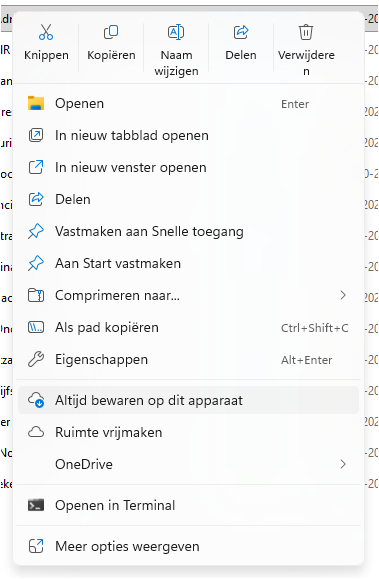Click the Verwijderen label
Screen dimensions: 379x579
point(306,63)
